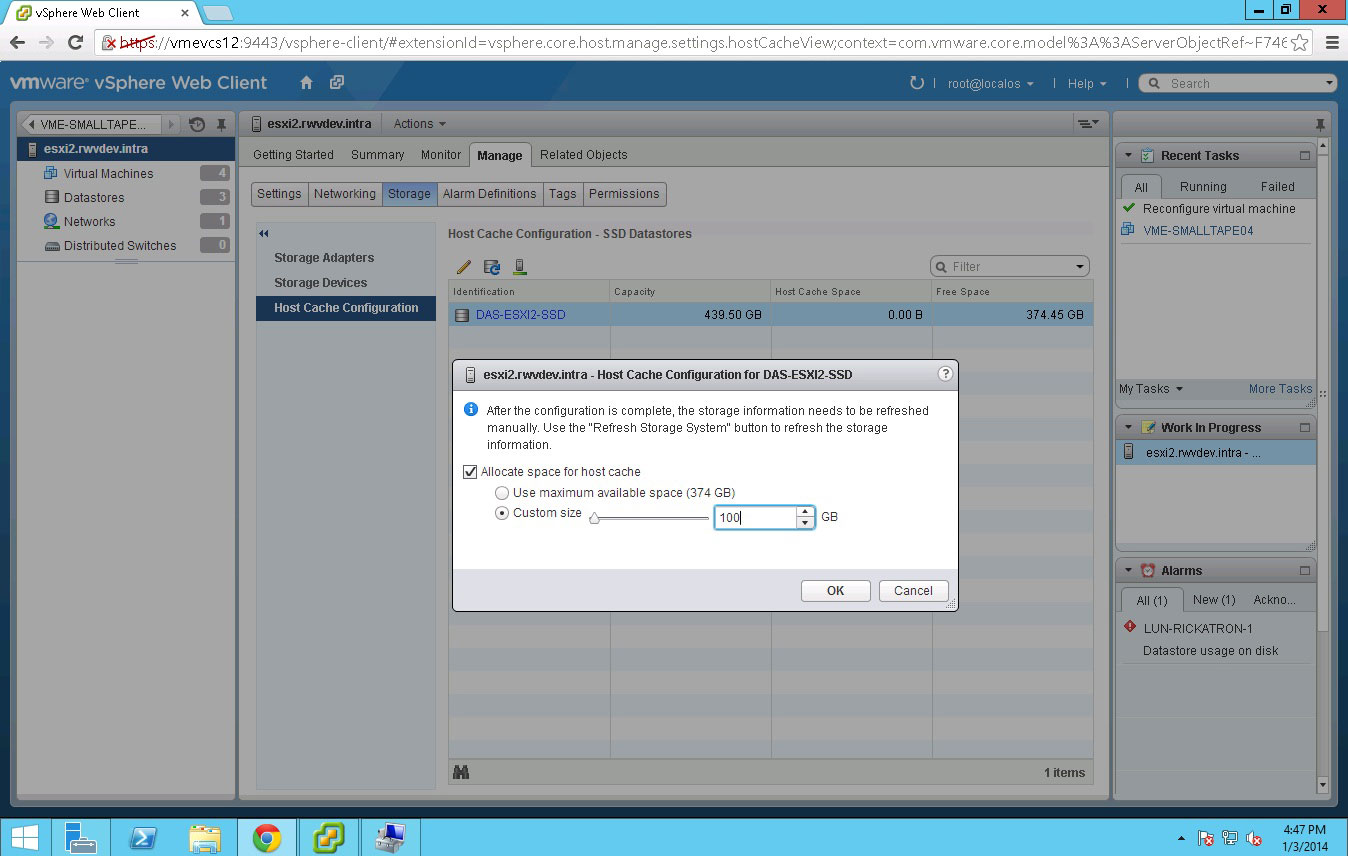The height and width of the screenshot is (856, 1348).
Task: Show Failed tasks tab
Action: (x=1277, y=187)
